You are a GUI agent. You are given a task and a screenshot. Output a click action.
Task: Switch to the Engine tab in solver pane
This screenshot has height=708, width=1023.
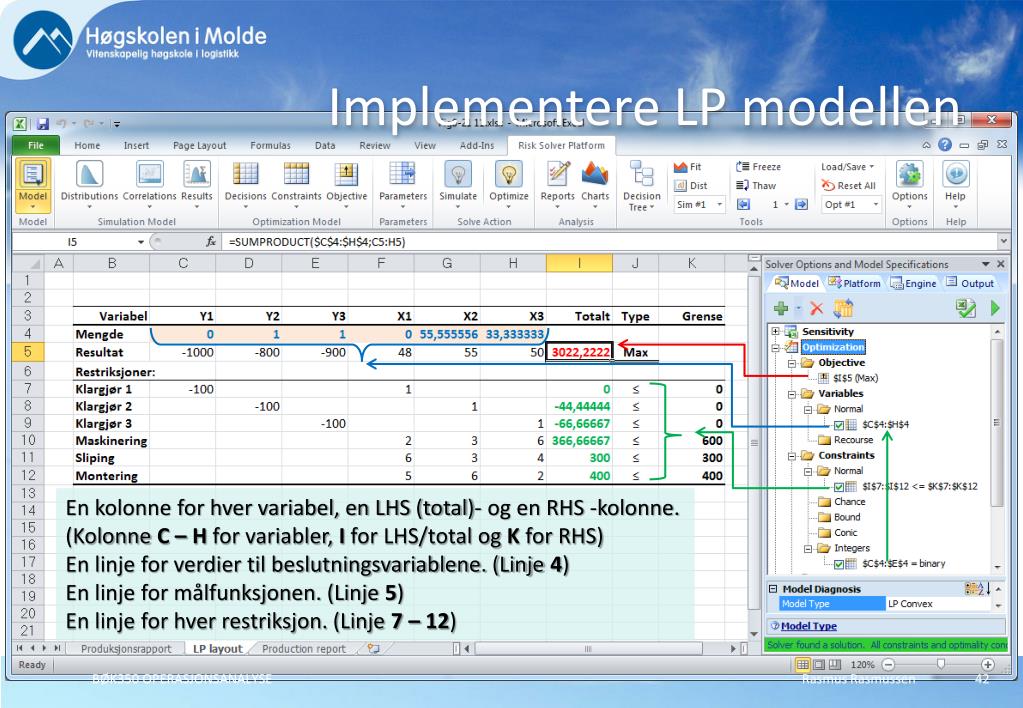coord(913,283)
